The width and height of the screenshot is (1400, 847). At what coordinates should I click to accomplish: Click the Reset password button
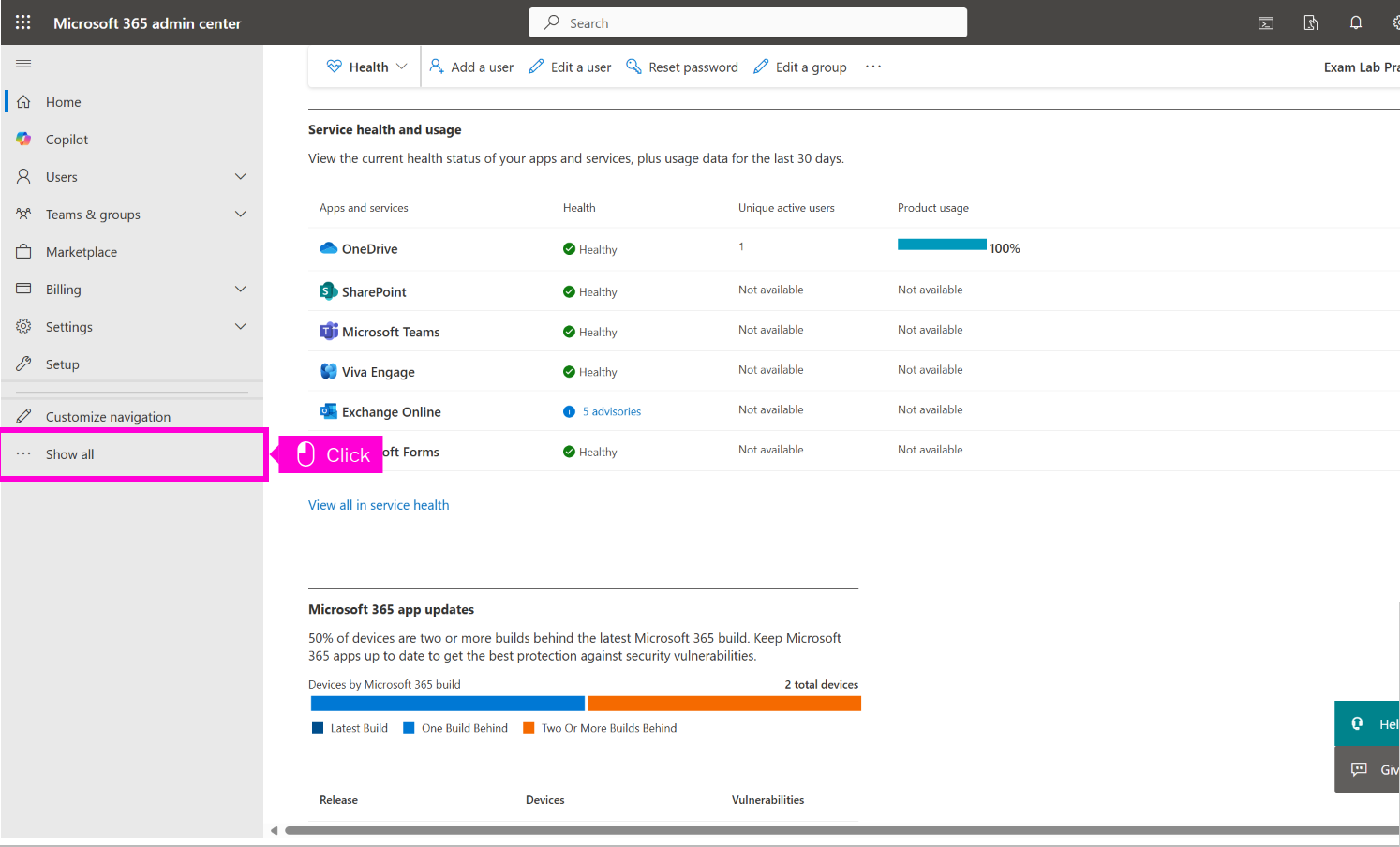click(682, 67)
